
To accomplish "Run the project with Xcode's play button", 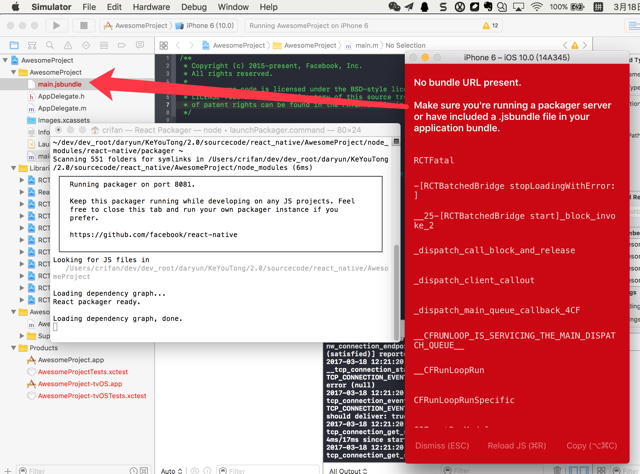I will pos(56,25).
